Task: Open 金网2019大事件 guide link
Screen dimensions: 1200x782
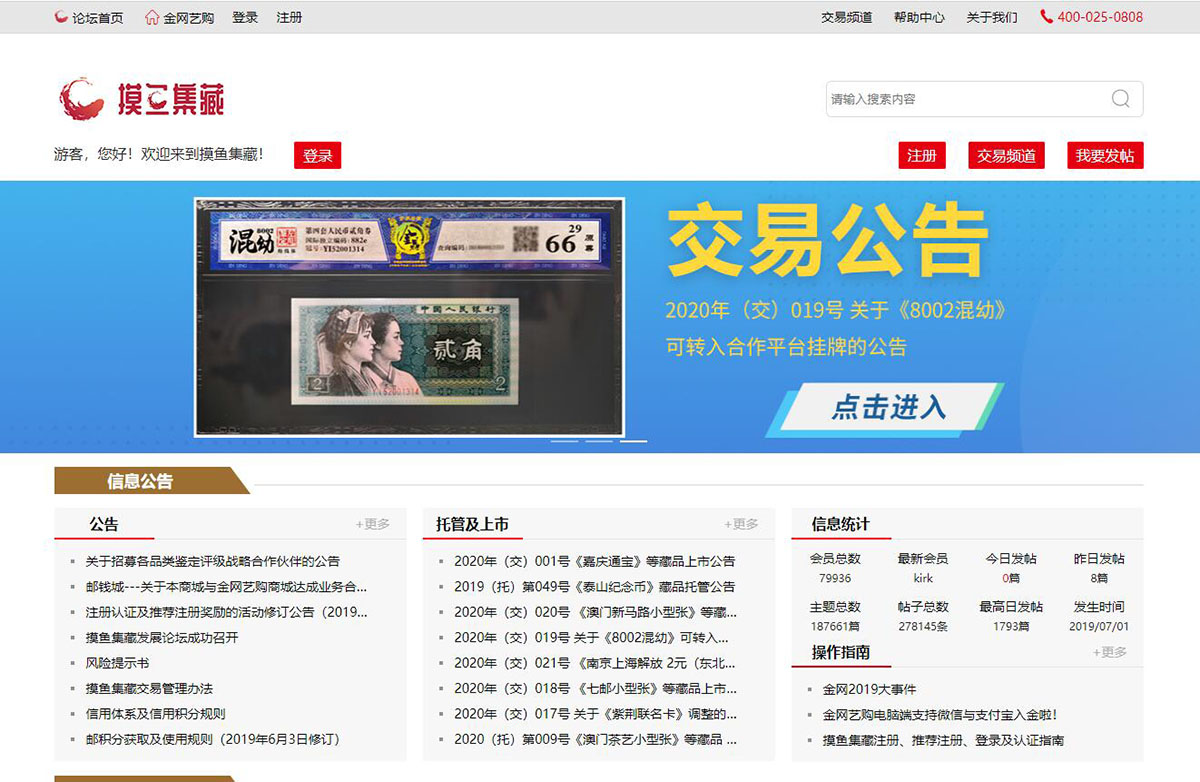Action: coord(869,689)
